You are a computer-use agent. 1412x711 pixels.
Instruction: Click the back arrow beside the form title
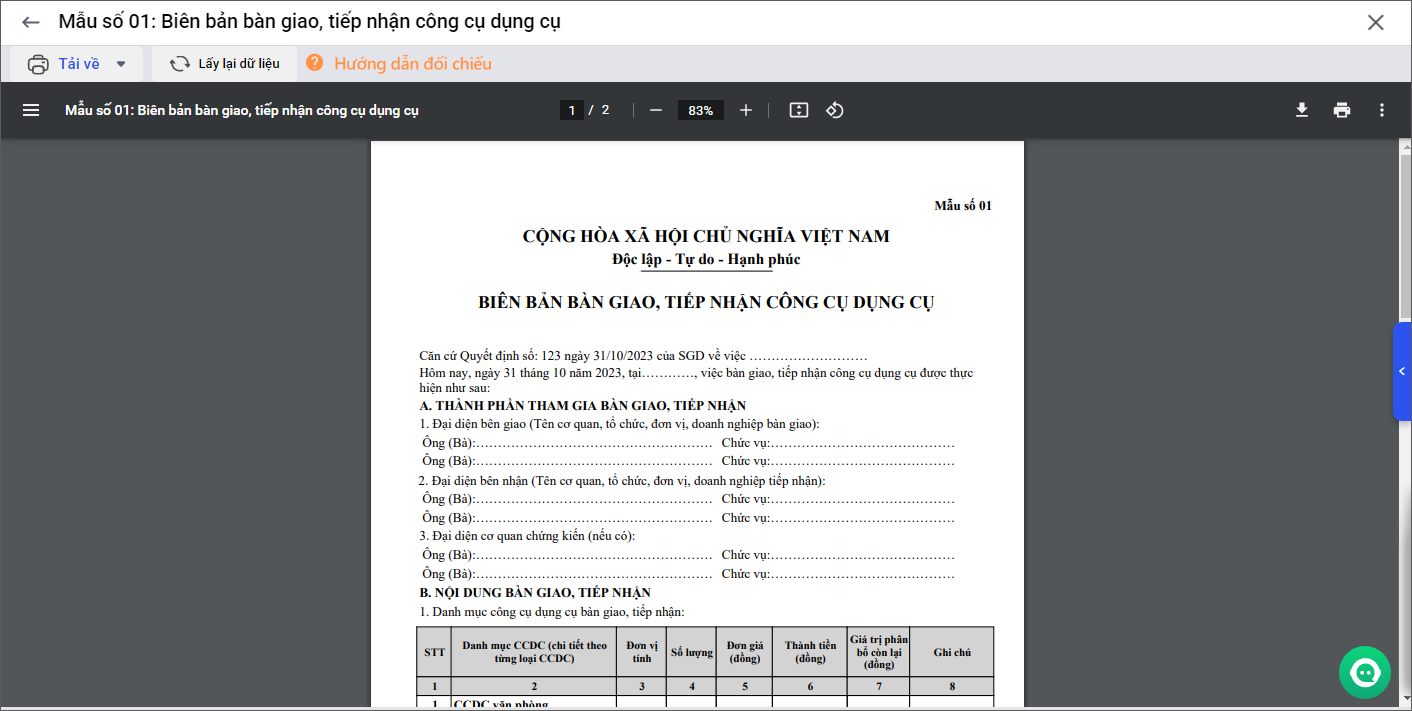[31, 22]
